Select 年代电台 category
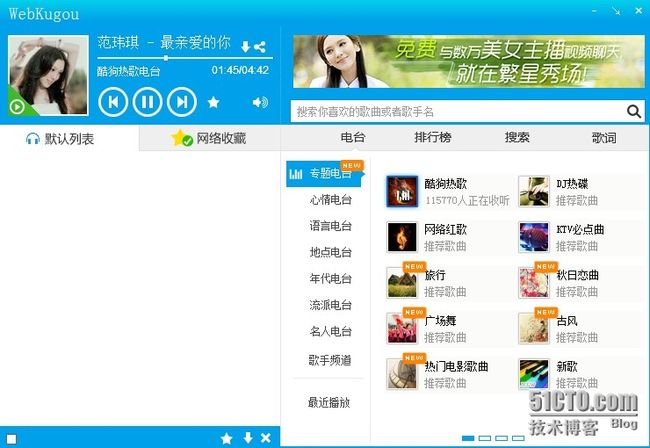This screenshot has height=448, width=650. coord(330,278)
